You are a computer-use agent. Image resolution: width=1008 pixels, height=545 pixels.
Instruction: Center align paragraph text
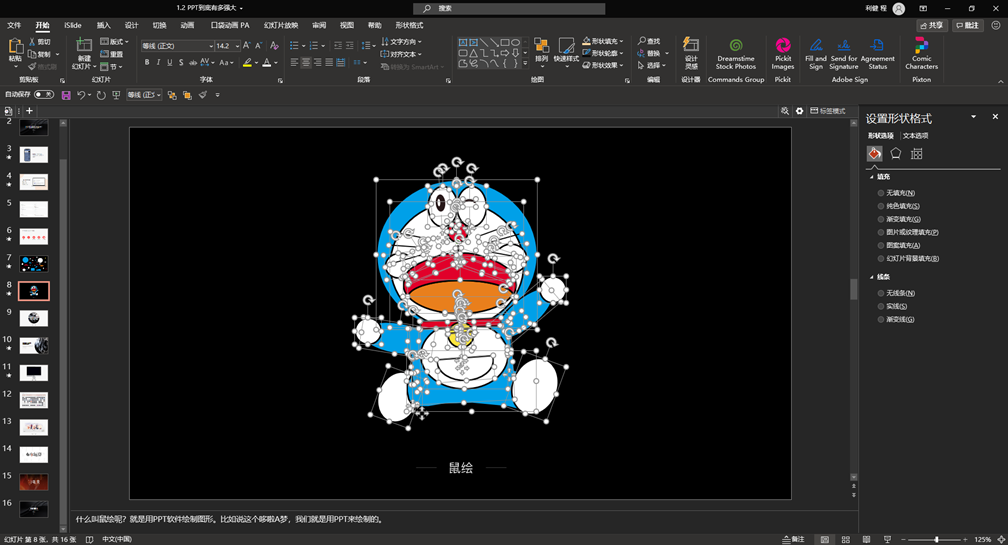click(x=306, y=62)
